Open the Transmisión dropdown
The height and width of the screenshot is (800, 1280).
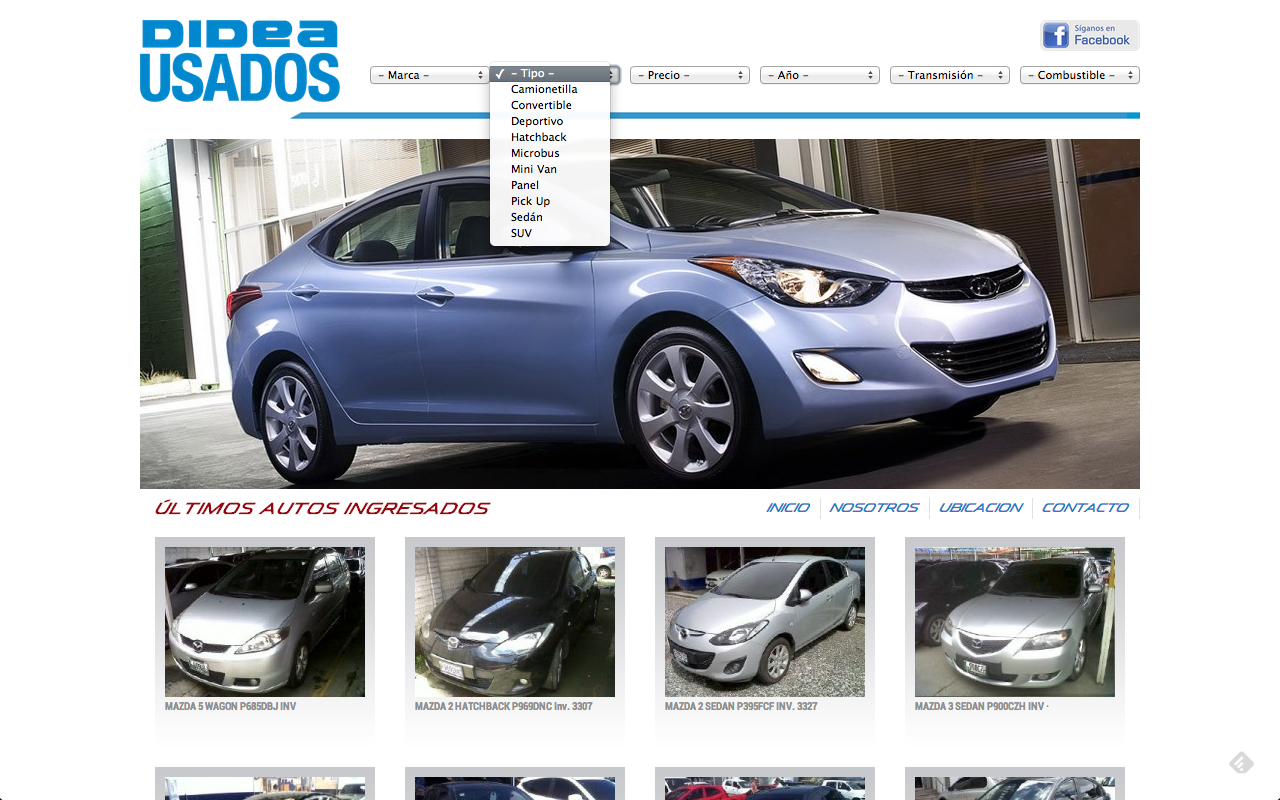(950, 75)
